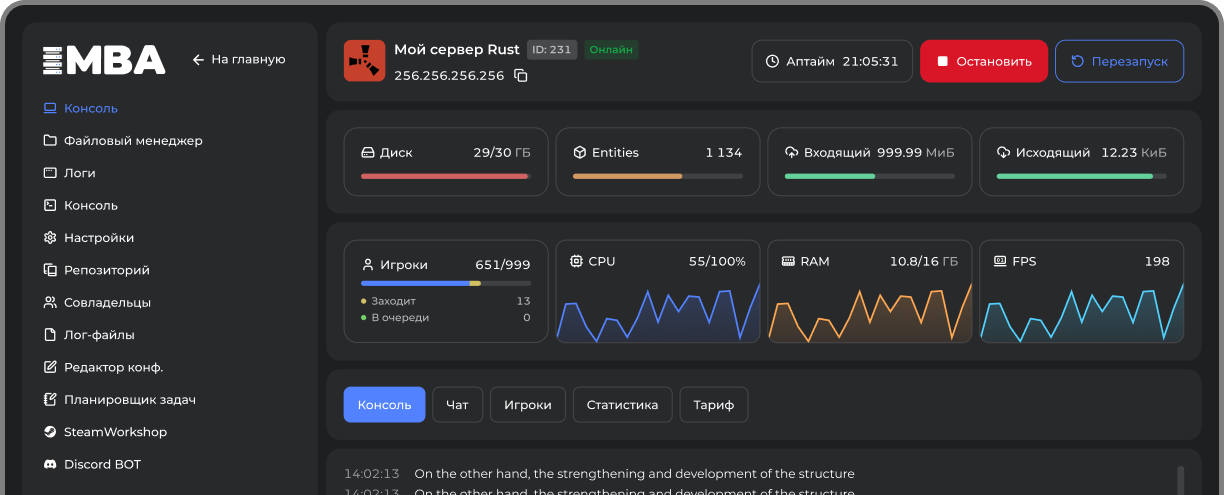Go to Репозиторий in sidebar
Screen dimensions: 1224x495
[x=106, y=270]
